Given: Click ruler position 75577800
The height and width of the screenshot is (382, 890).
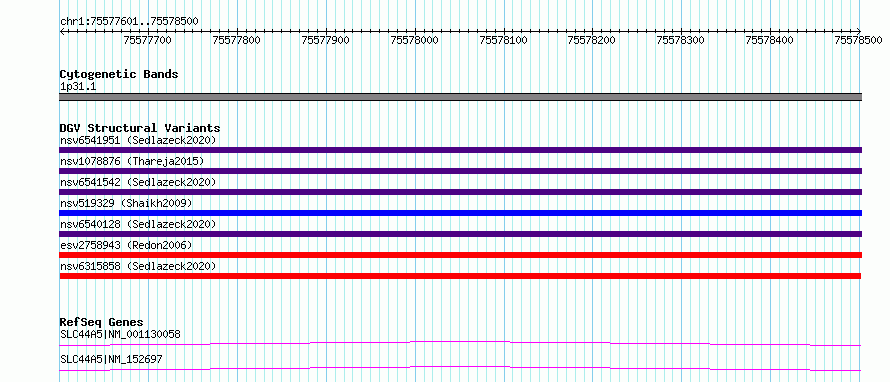Looking at the screenshot, I should pyautogui.click(x=237, y=40).
